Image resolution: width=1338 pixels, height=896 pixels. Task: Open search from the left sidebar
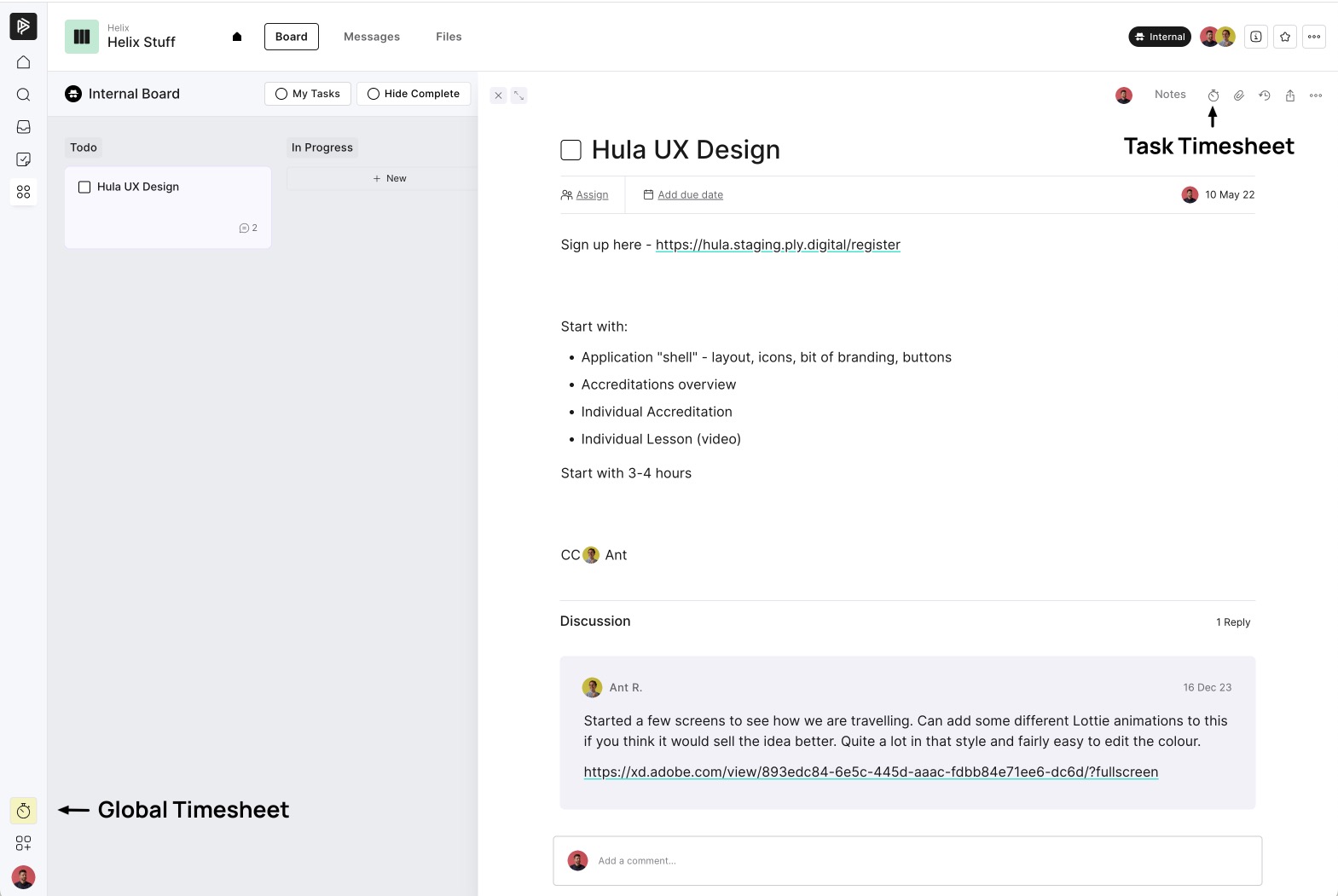click(x=24, y=95)
